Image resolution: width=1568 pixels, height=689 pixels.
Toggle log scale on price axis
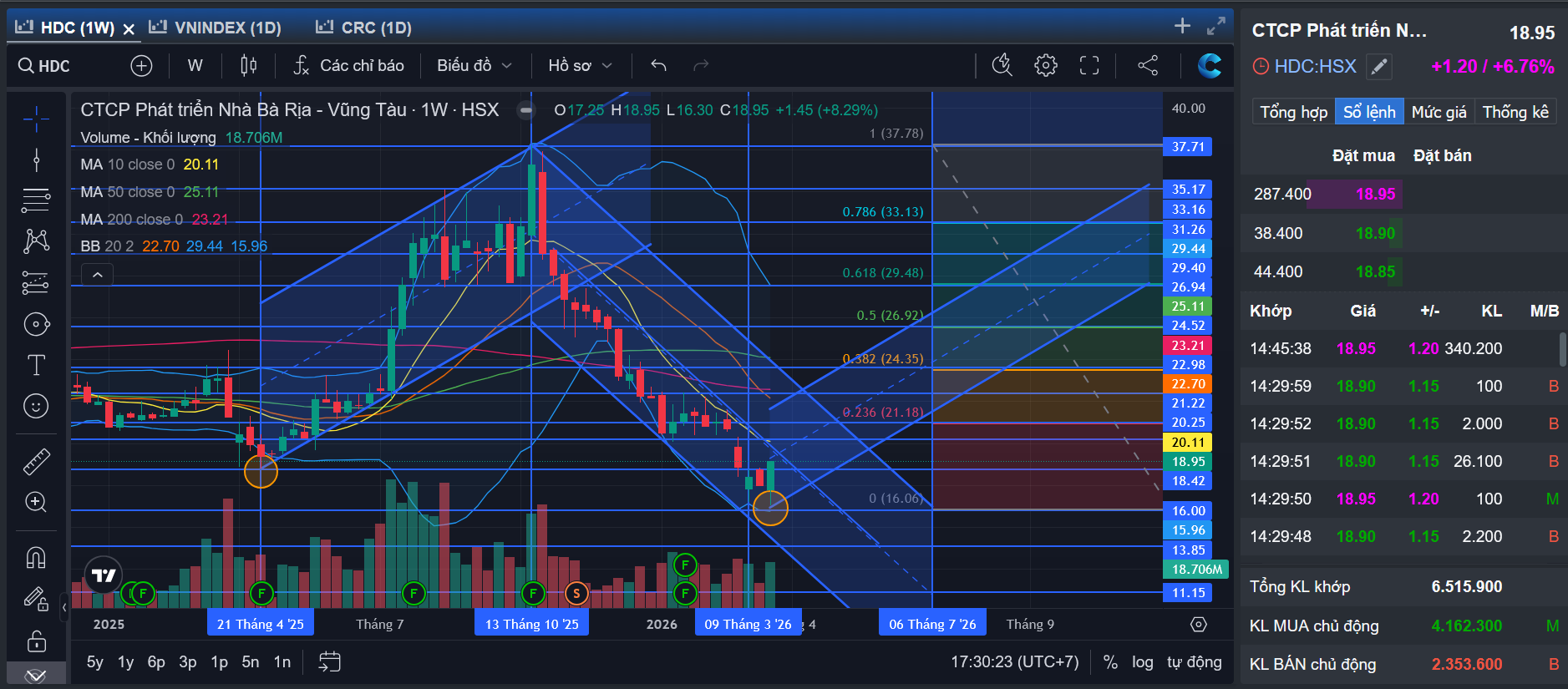1143,662
